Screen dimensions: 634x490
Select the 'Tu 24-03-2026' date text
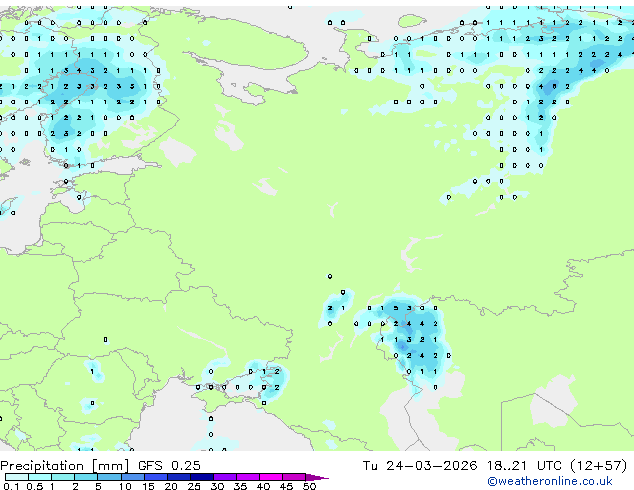(x=420, y=466)
